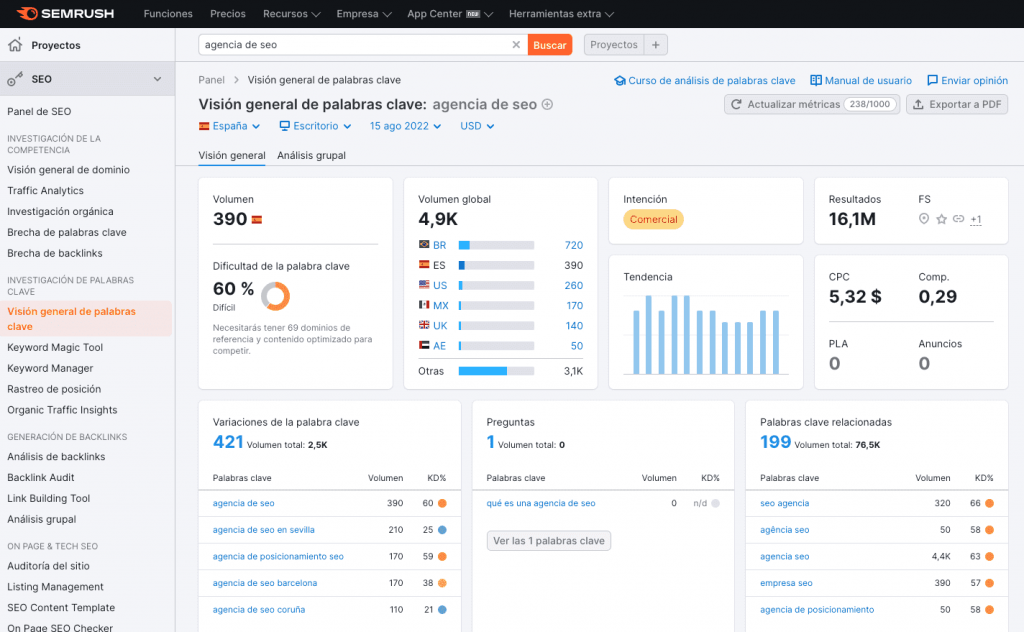Click orange KD dot for agencia de seo
1024x632 pixels.
(x=442, y=503)
